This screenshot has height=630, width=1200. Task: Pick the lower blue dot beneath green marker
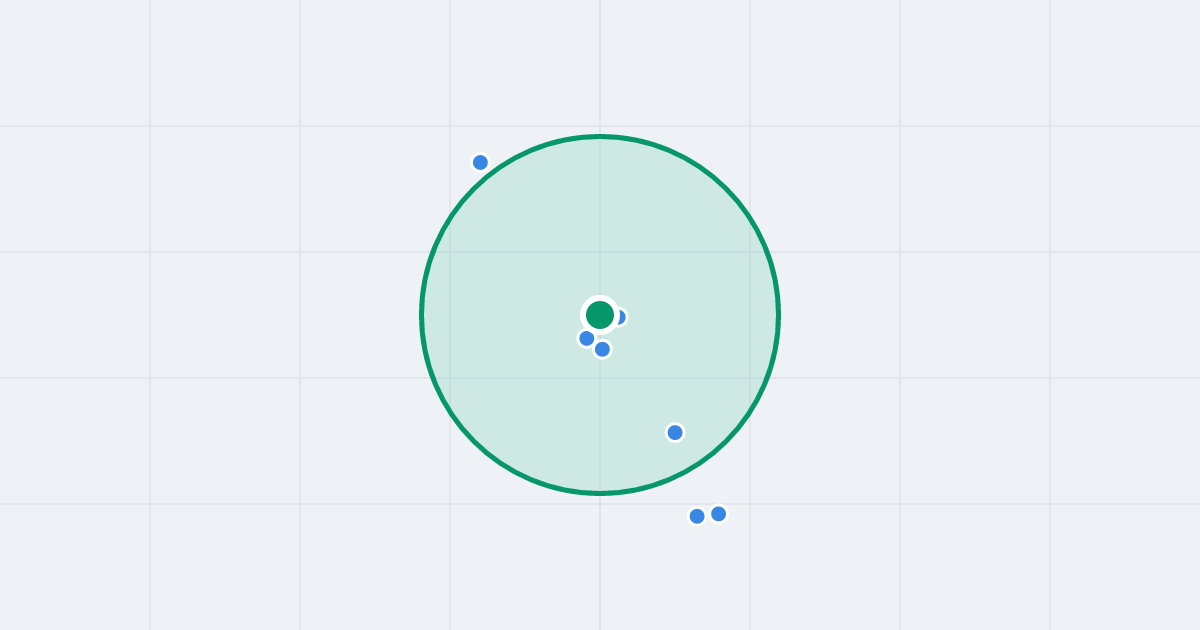coord(602,349)
